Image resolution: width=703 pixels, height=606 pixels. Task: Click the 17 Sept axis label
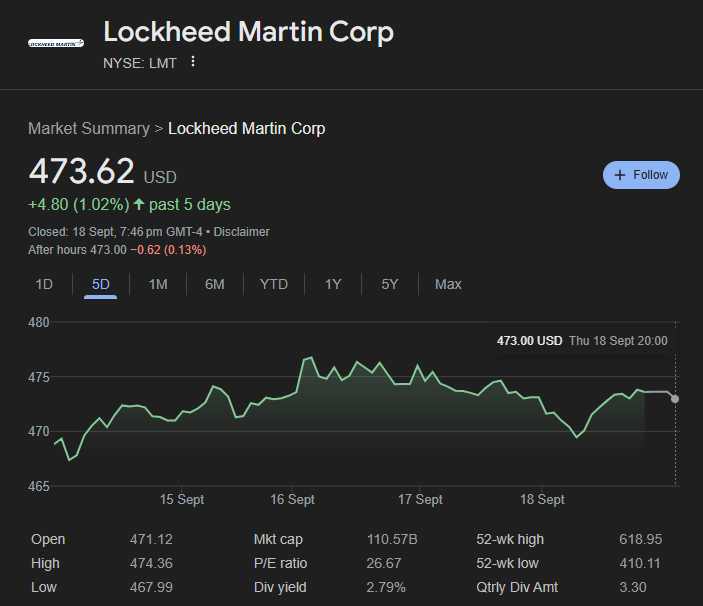tap(420, 499)
